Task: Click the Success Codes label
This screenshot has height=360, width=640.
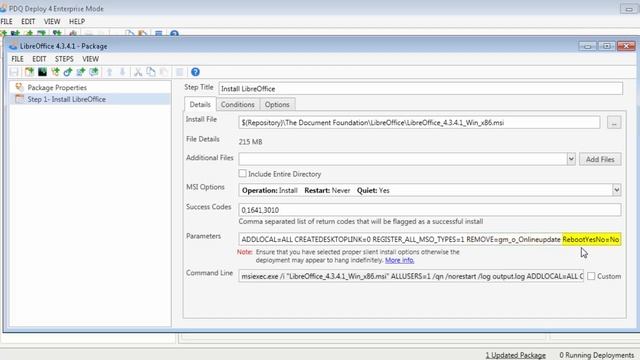Action: pos(209,207)
